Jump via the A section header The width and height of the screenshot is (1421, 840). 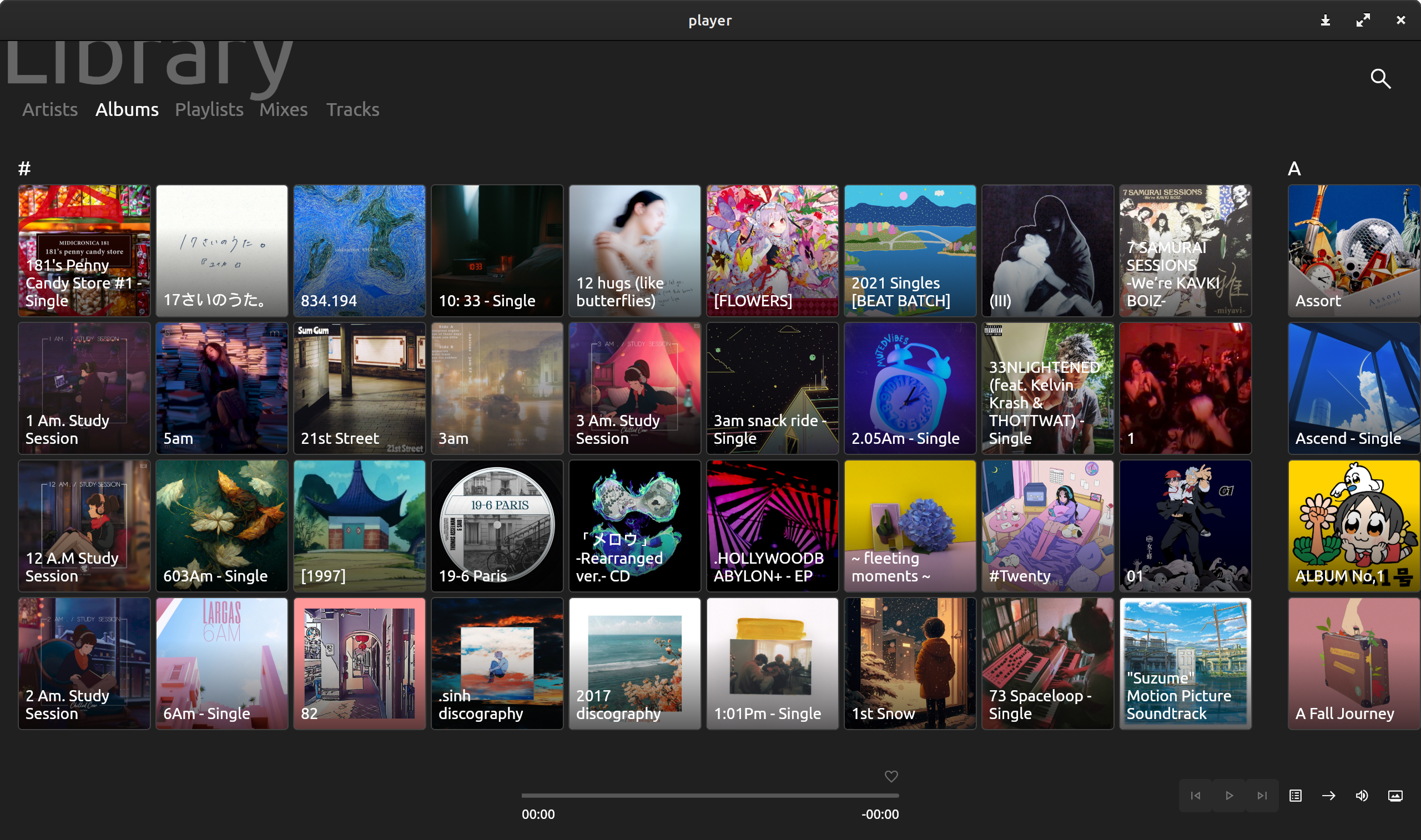coord(1294,168)
